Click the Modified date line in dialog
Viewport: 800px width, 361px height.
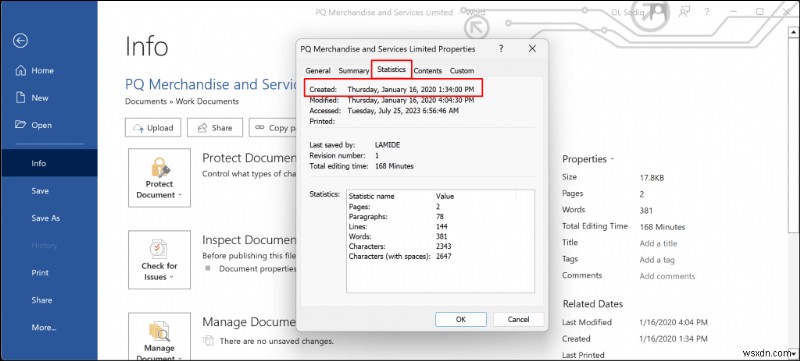point(391,100)
